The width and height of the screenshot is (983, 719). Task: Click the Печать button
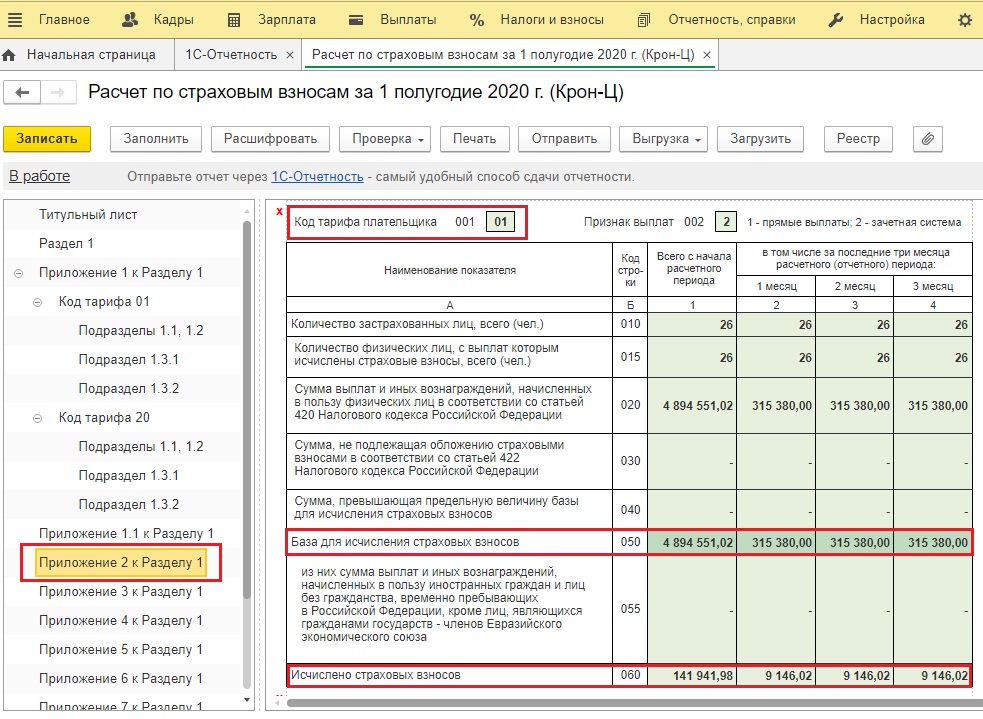point(475,139)
